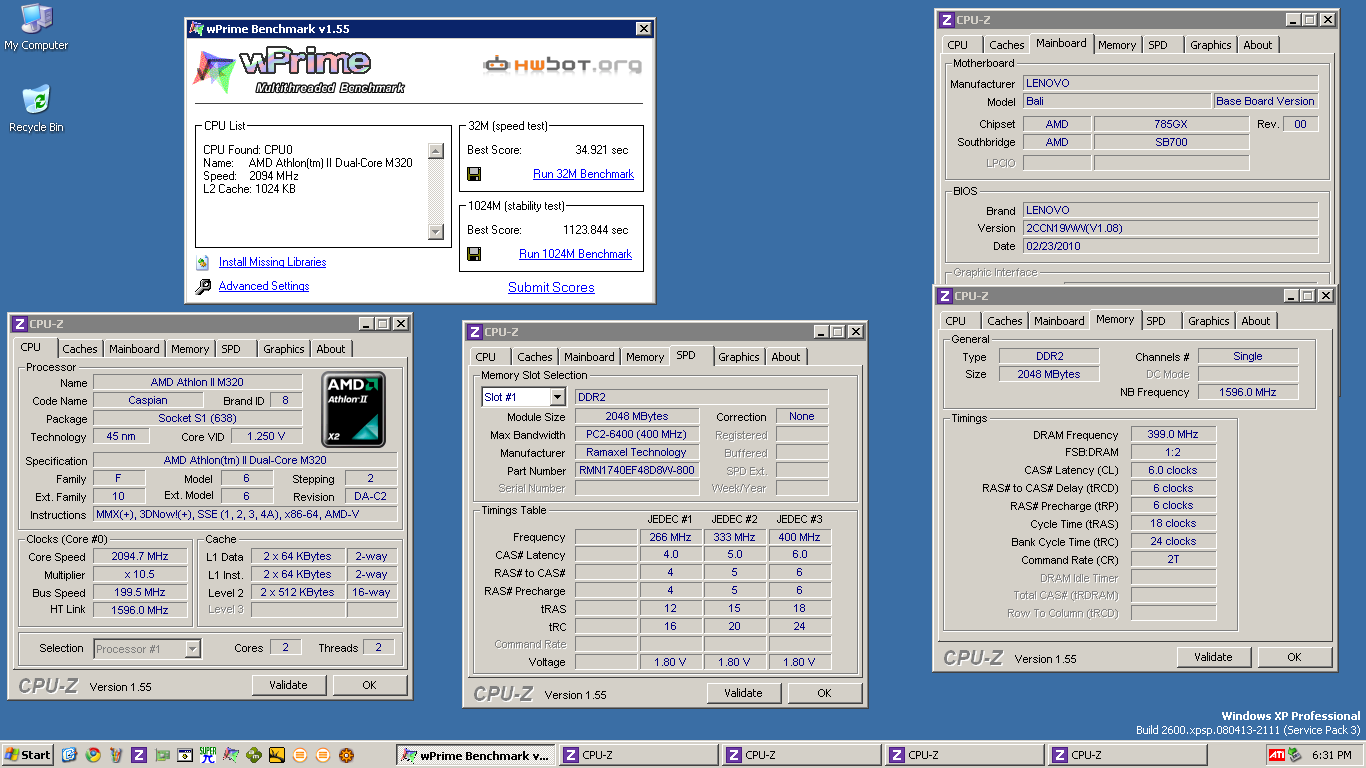Click Run 32M Benchmark link
1366x768 pixels.
[583, 174]
